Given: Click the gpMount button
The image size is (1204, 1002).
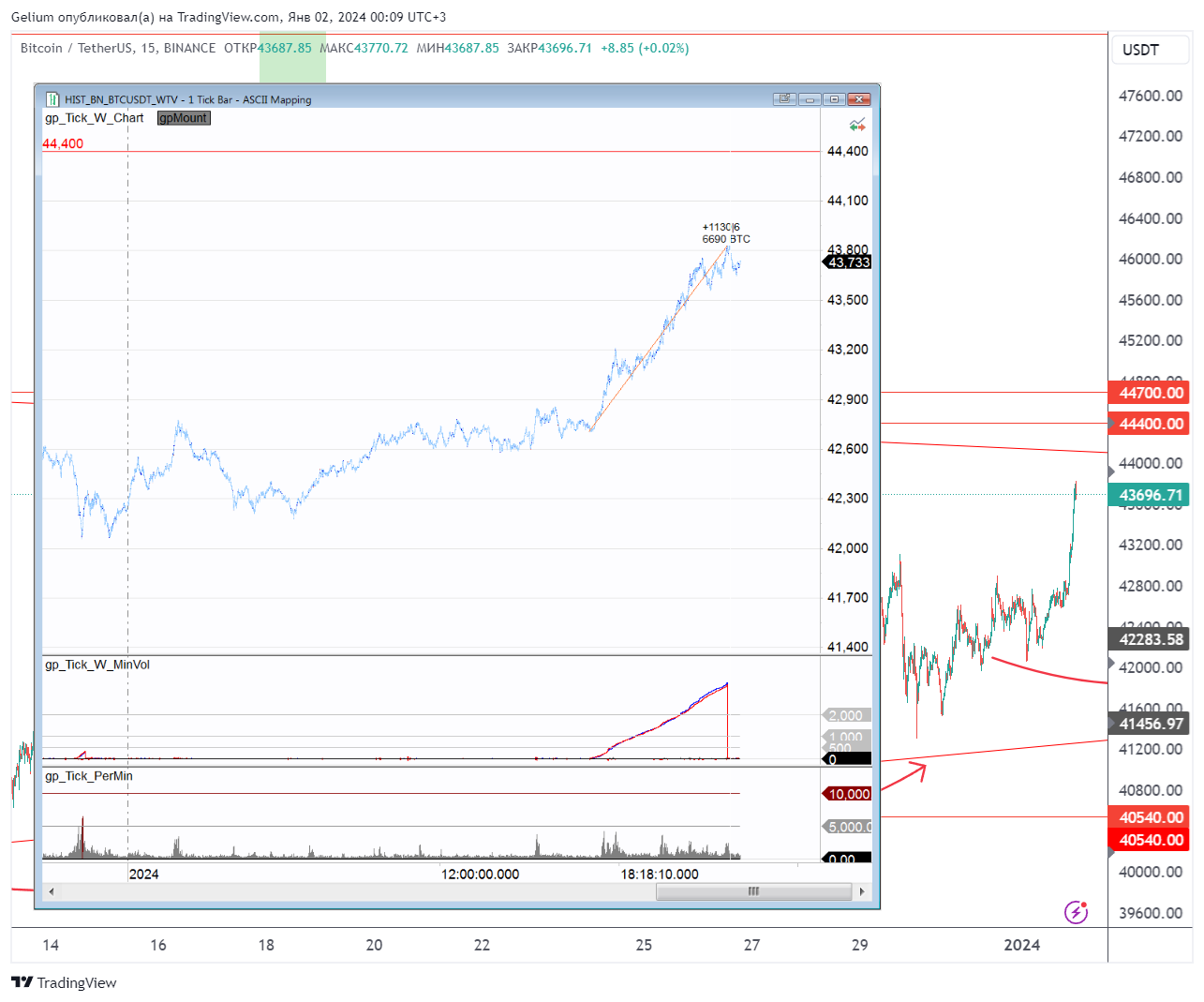Looking at the screenshot, I should [x=184, y=118].
